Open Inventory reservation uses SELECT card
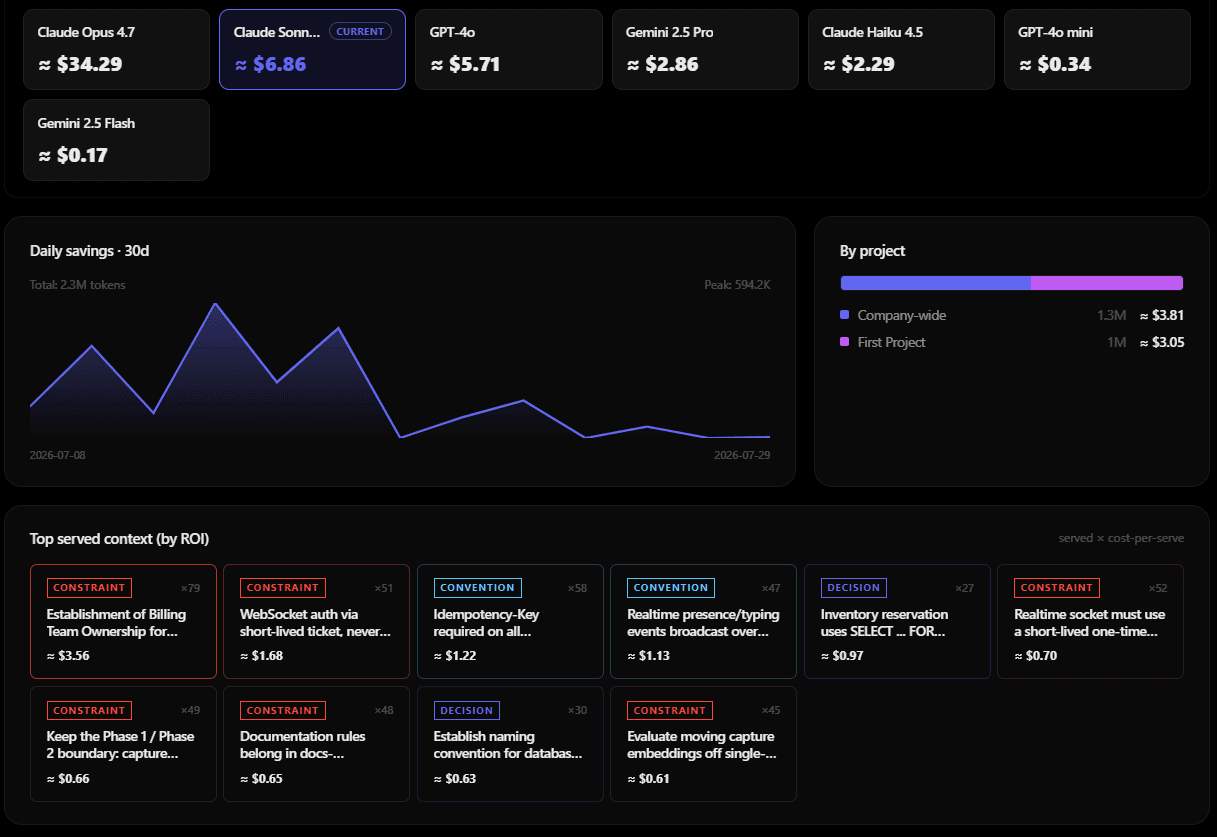 point(897,621)
